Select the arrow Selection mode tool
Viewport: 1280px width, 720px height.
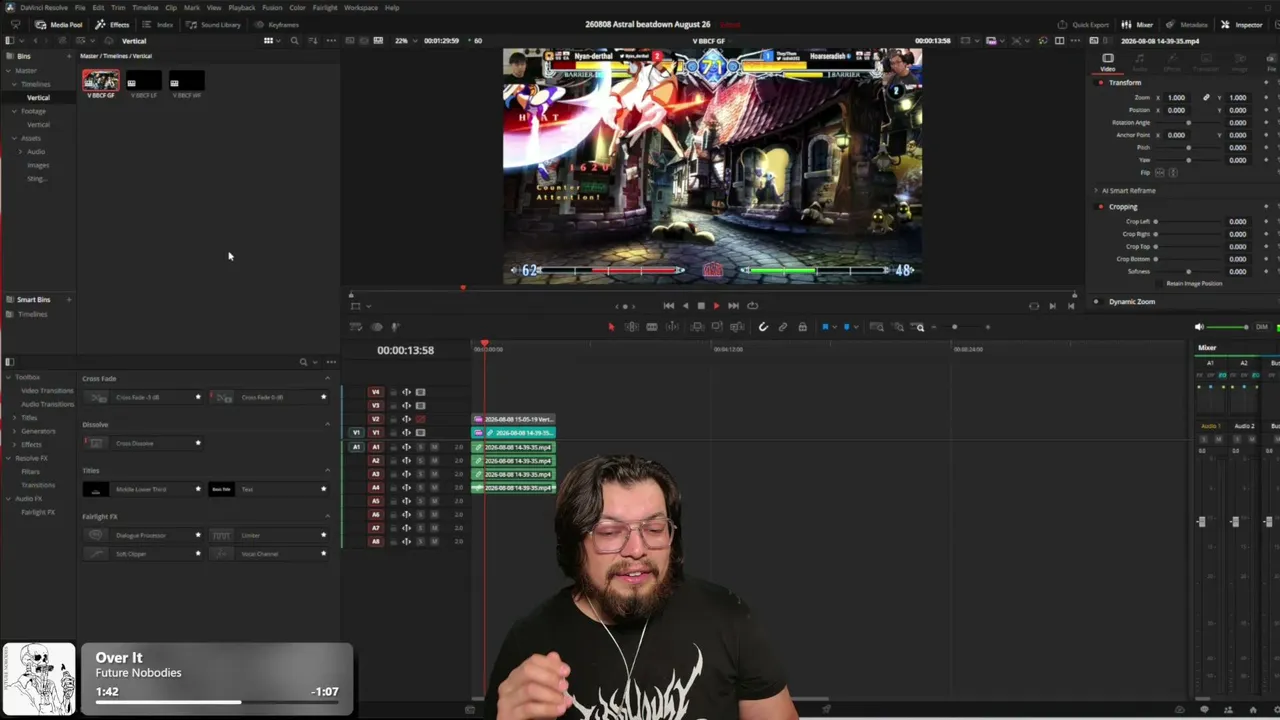611,327
